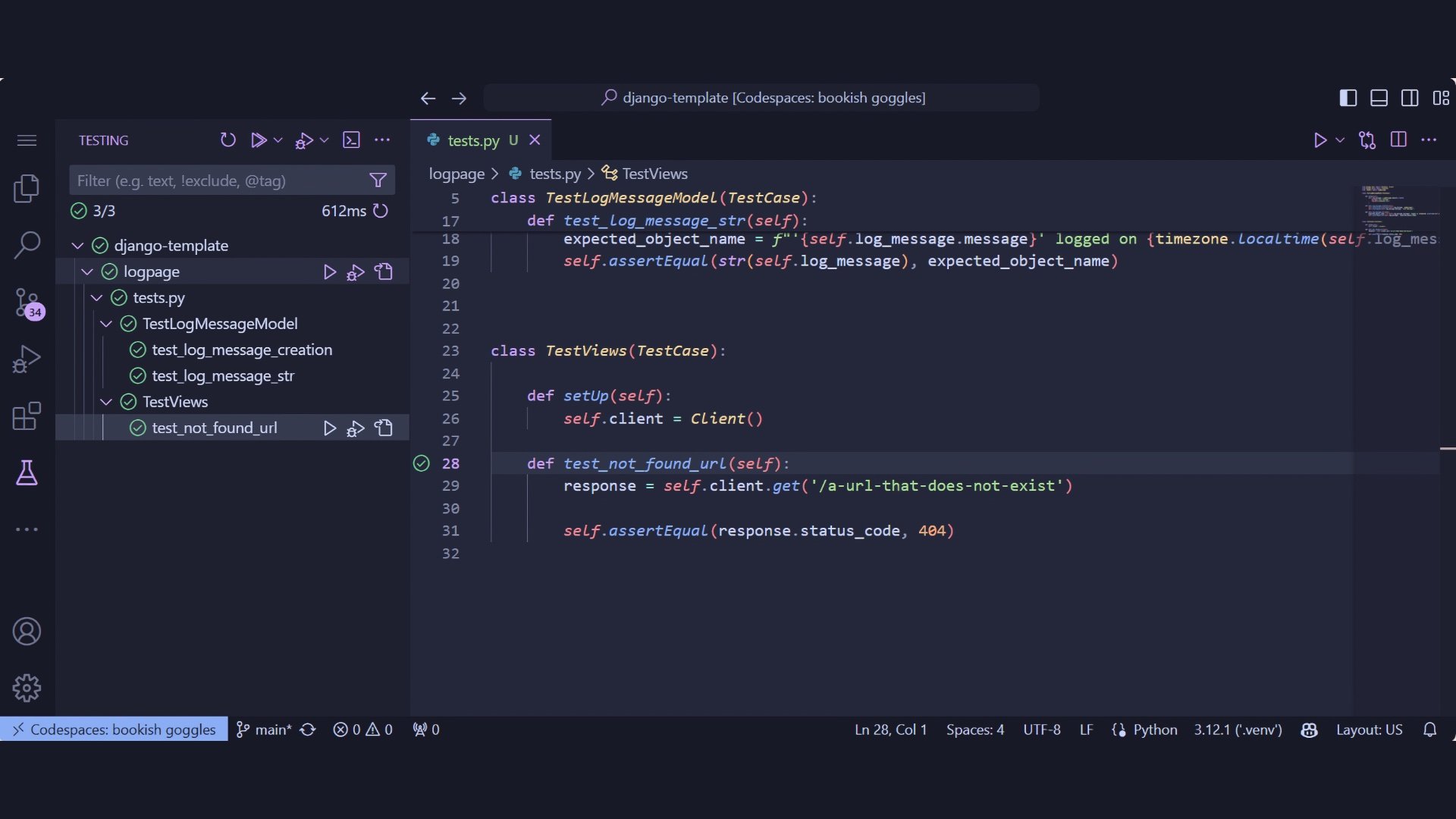Image resolution: width=1456 pixels, height=819 pixels.
Task: Click the passed test gutter icon on line 28
Action: pos(422,463)
